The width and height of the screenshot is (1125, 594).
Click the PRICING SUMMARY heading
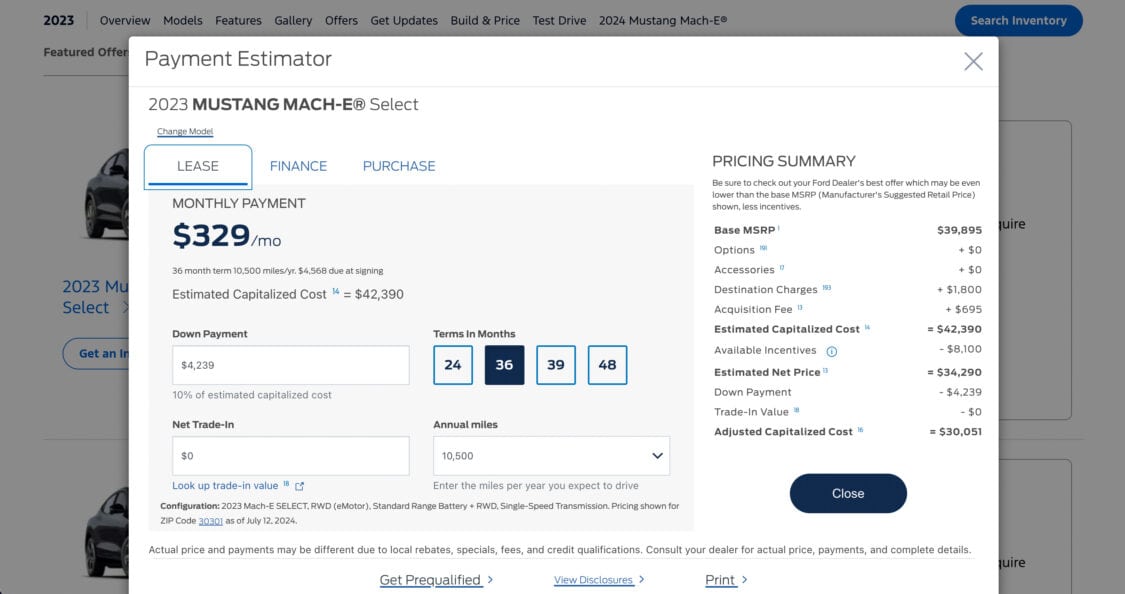coord(783,161)
